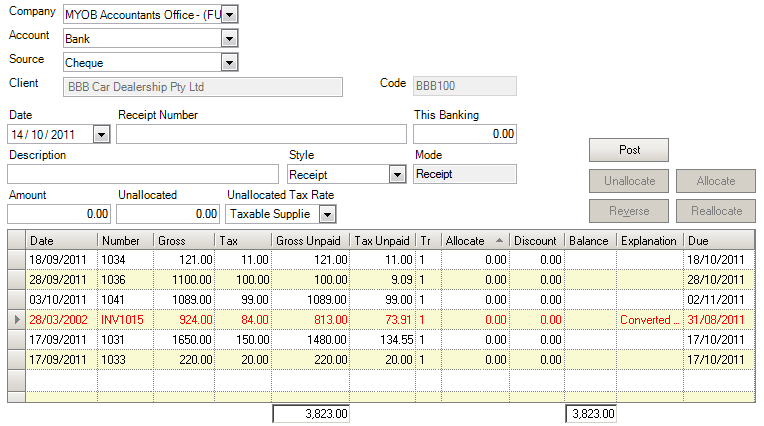Click the Description text field

142,174
